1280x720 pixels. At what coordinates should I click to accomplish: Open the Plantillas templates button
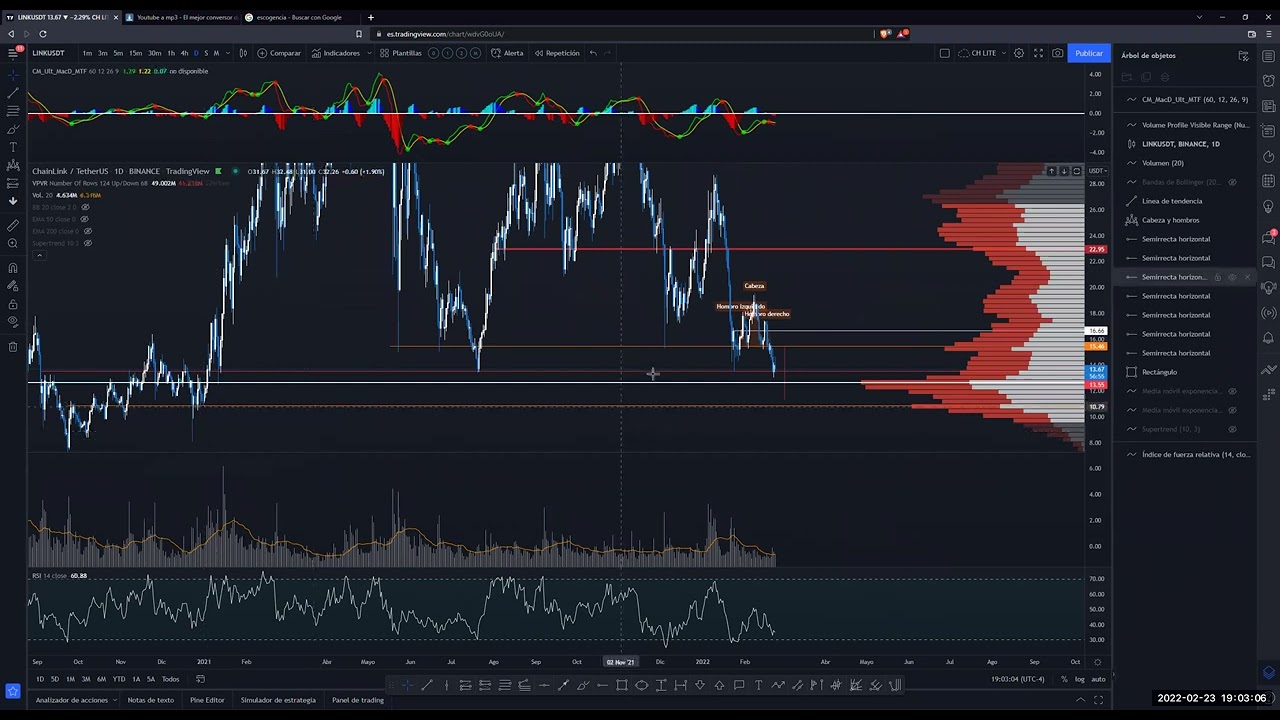401,53
